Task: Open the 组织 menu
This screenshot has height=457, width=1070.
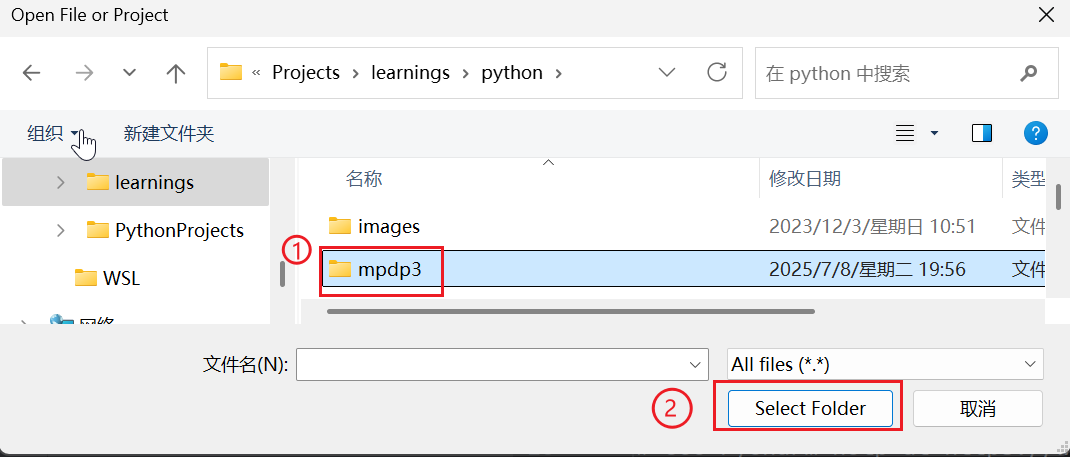Action: [53, 134]
